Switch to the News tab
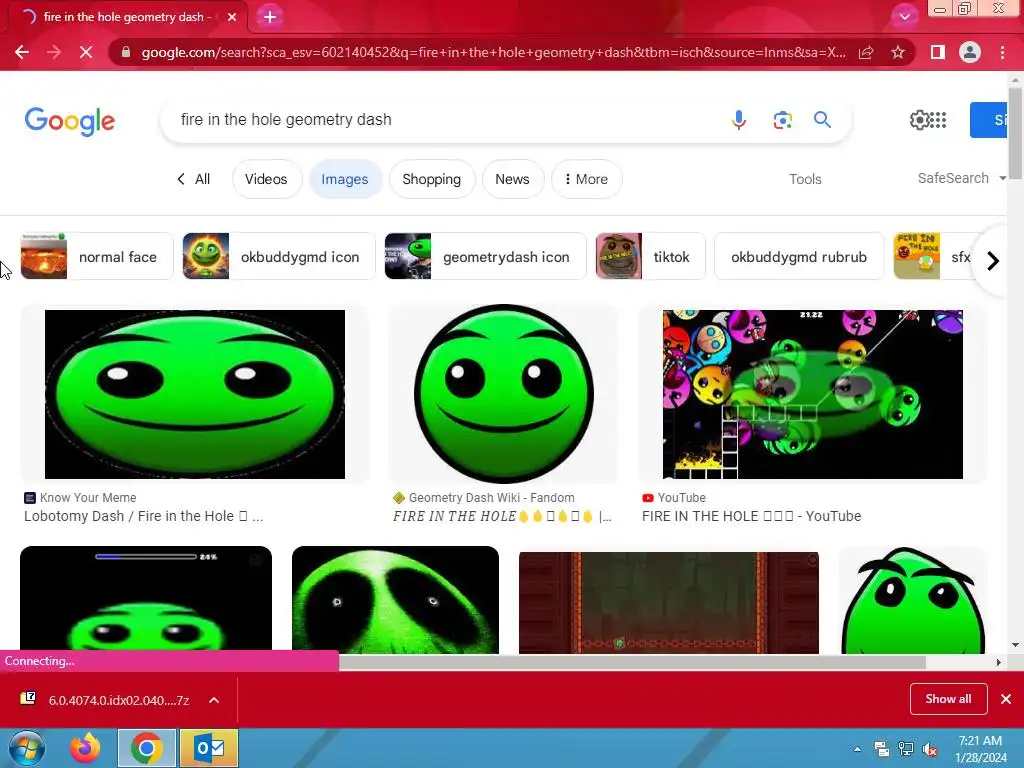 coord(512,179)
